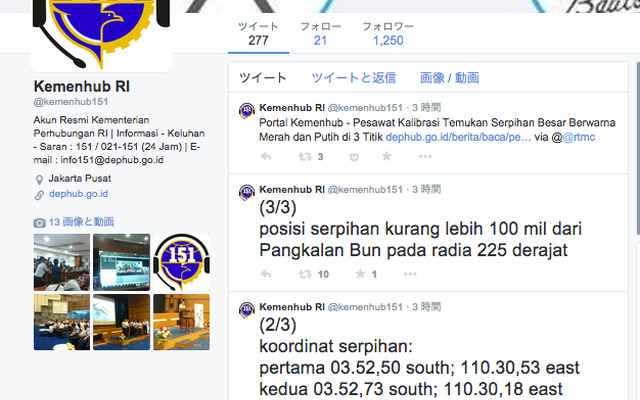Open the フォロワー 1,250 followers tab
Screen dimensions: 640x400
coord(388,33)
